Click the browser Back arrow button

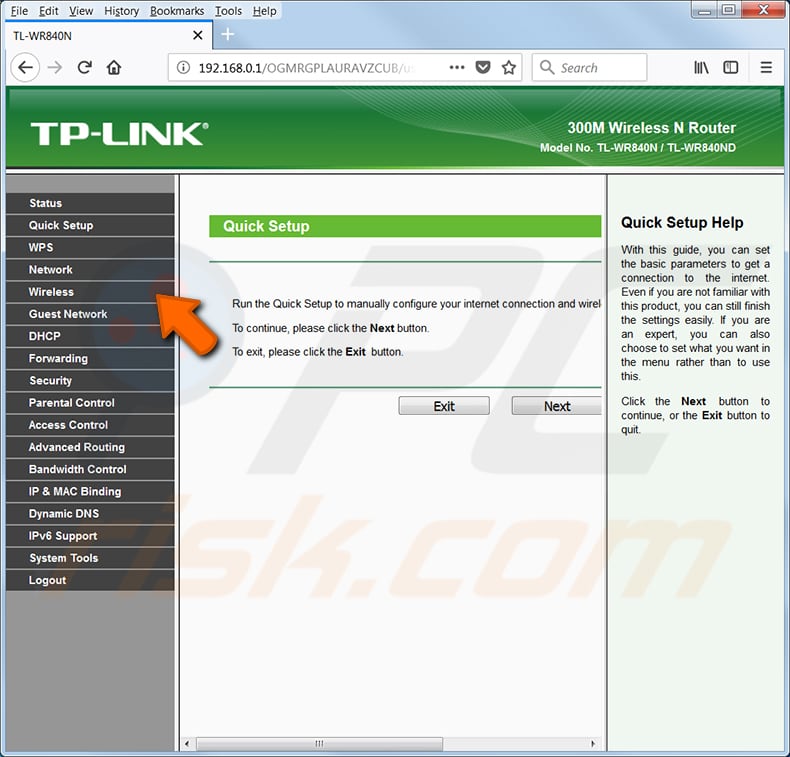pos(26,68)
